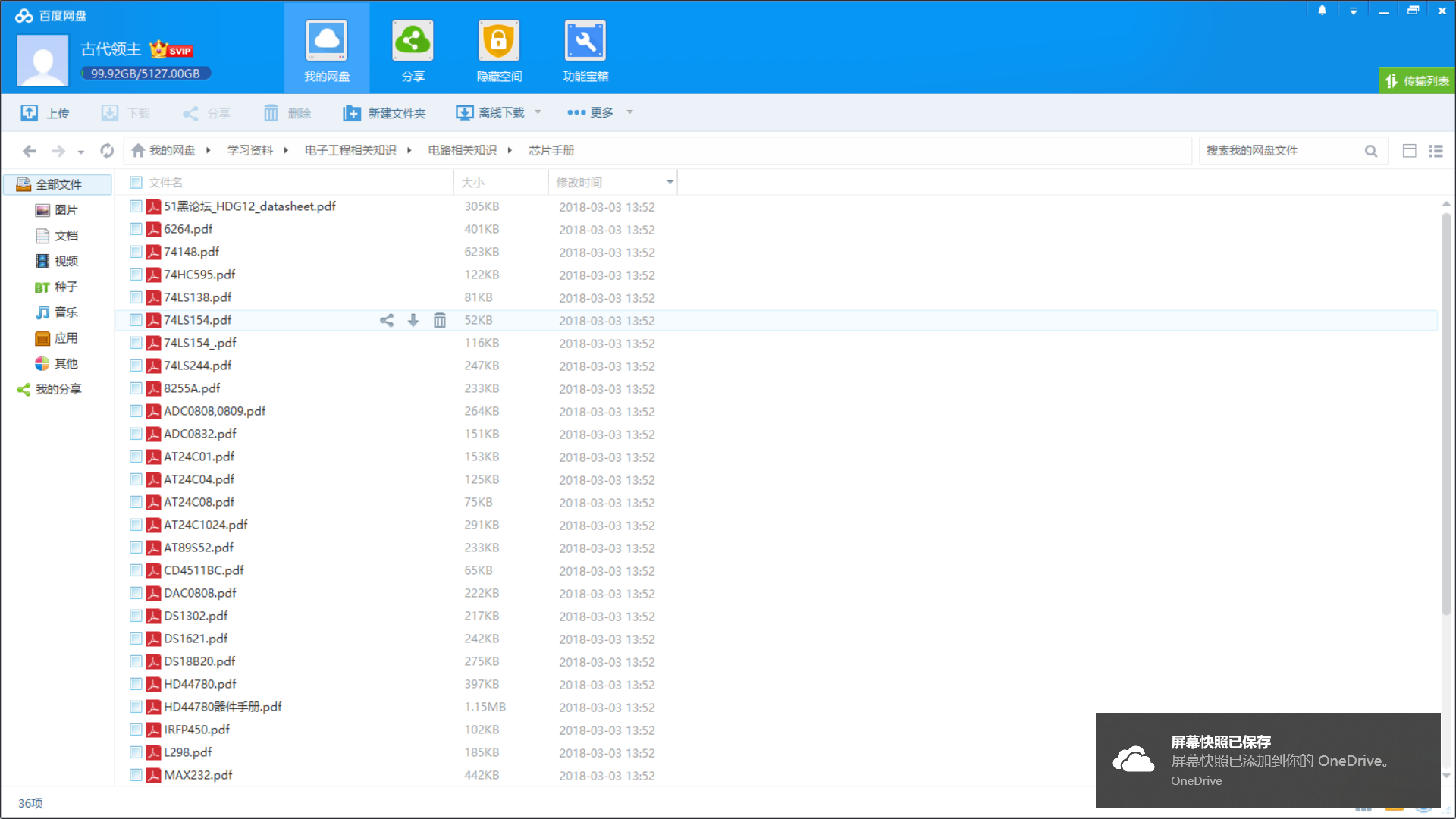The width and height of the screenshot is (1456, 819).
Task: Click the 下载 download toolbar button
Action: (126, 113)
